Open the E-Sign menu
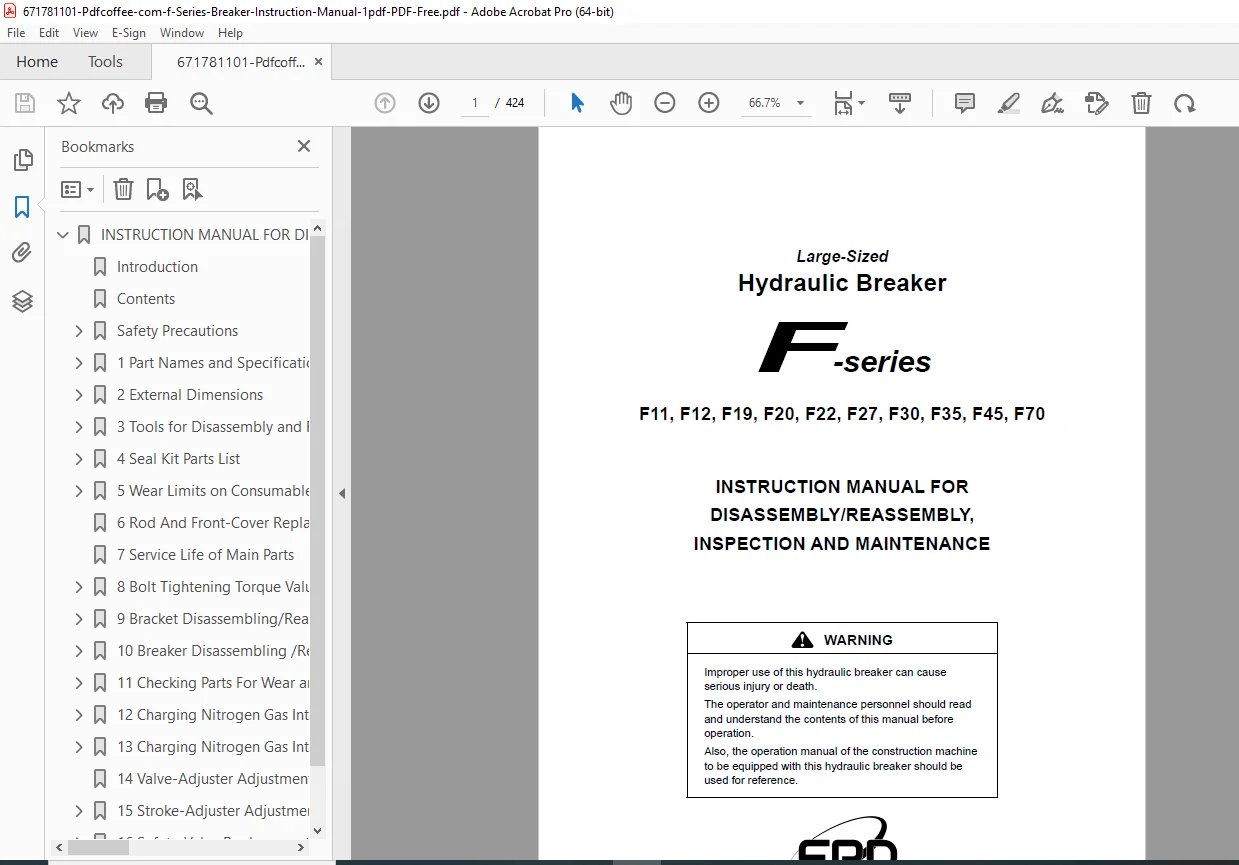 pyautogui.click(x=129, y=33)
